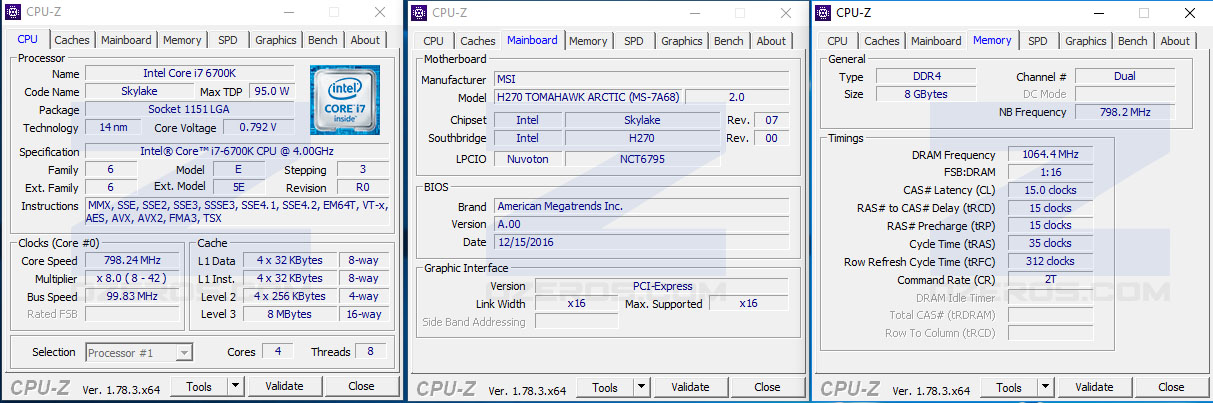
Task: Click the BIOS Brand 'American Megatrends Inc.'
Action: 641,206
